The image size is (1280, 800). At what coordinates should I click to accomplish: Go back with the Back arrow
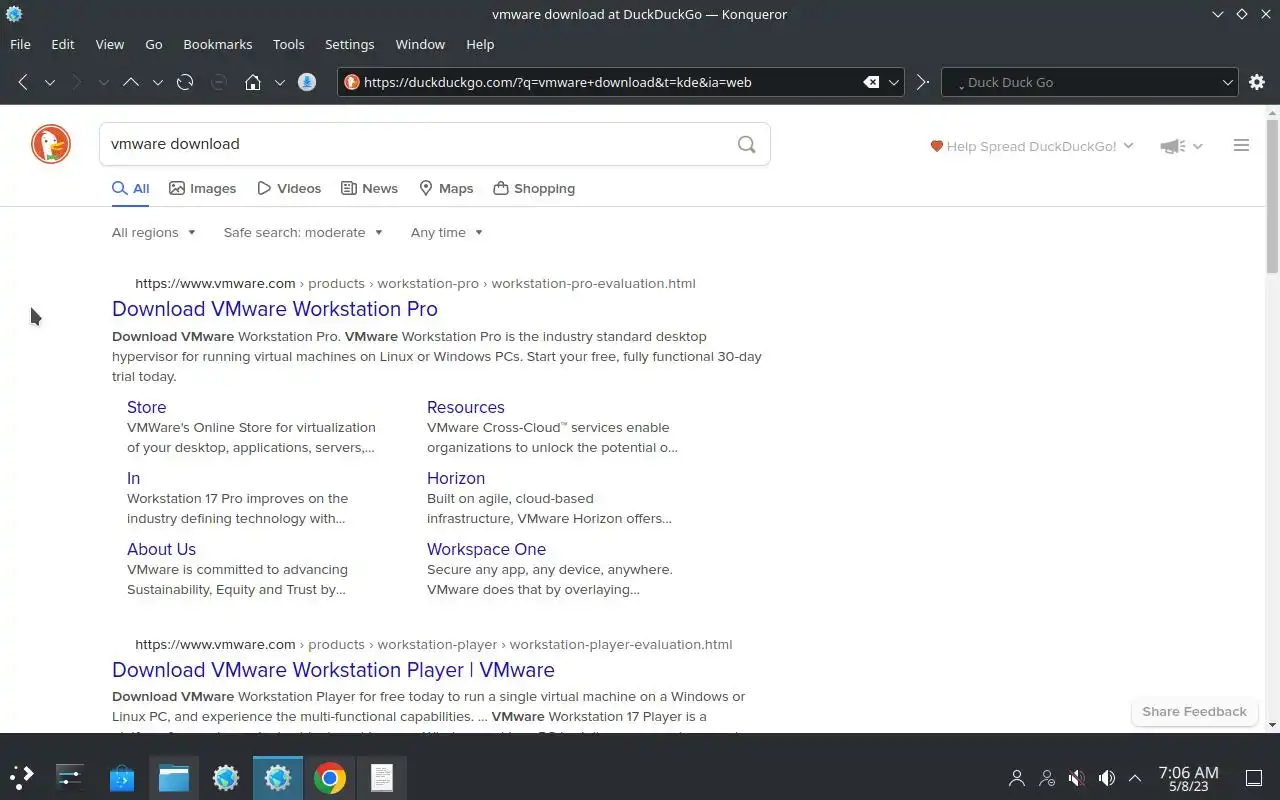click(x=23, y=82)
